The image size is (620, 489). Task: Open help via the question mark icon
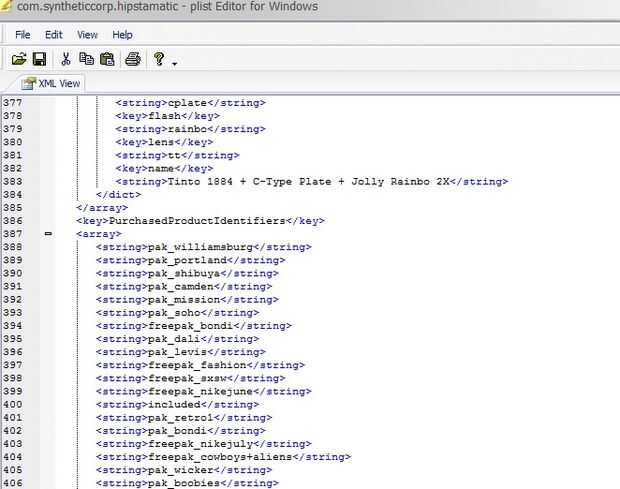pyautogui.click(x=159, y=59)
